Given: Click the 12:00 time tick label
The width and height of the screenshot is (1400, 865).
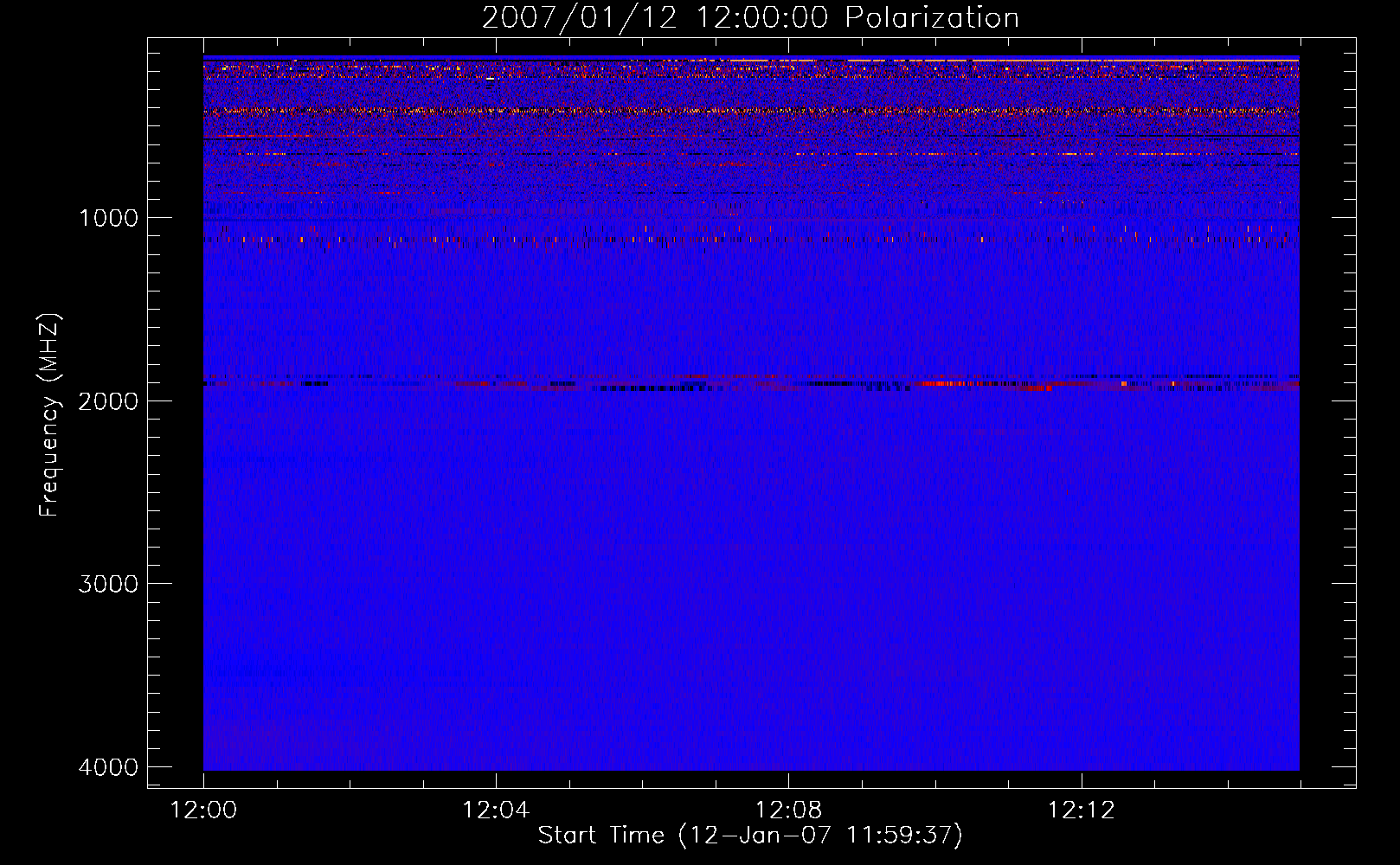Looking at the screenshot, I should pyautogui.click(x=203, y=811).
